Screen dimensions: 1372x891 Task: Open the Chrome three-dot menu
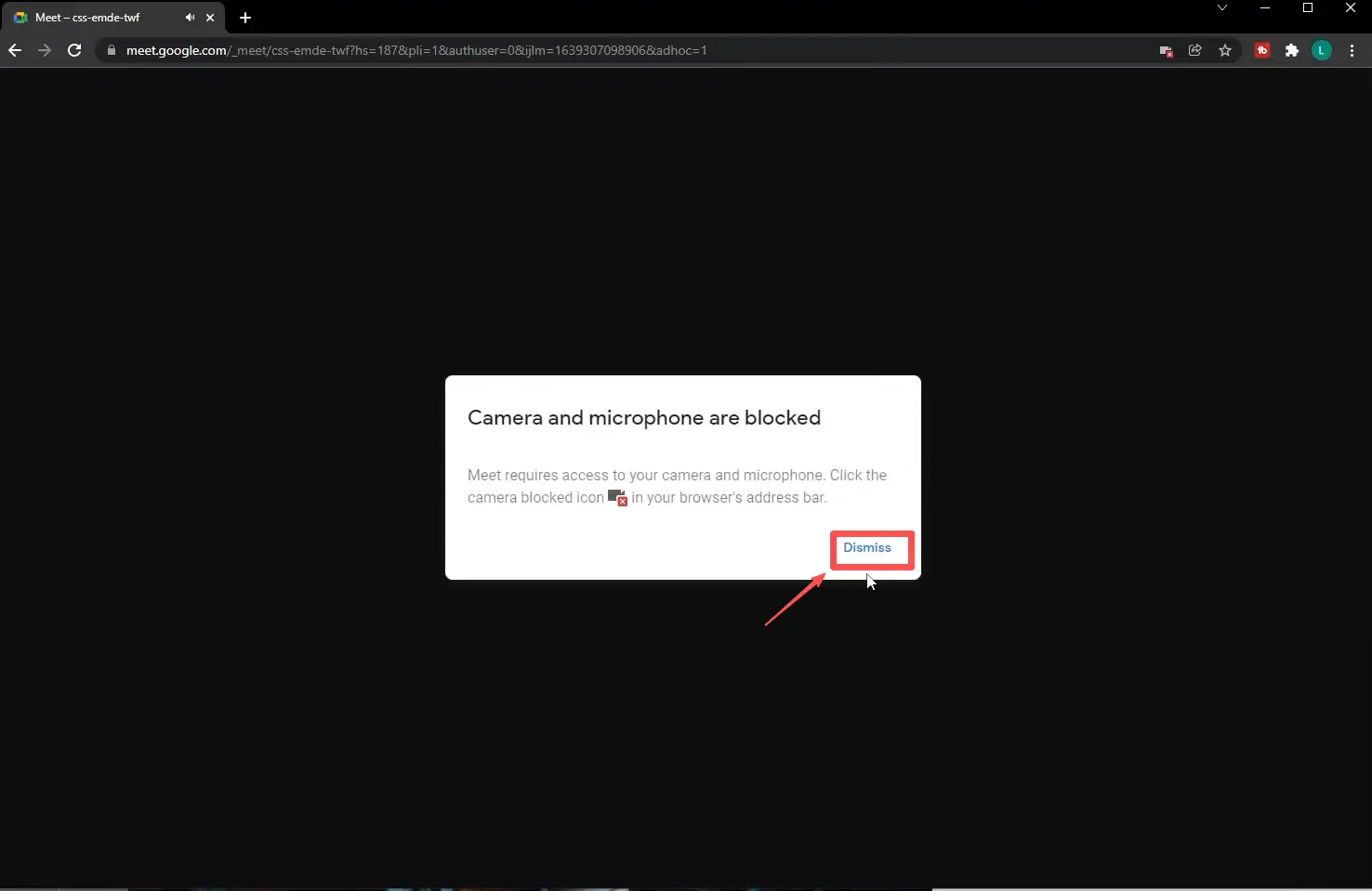1352,51
